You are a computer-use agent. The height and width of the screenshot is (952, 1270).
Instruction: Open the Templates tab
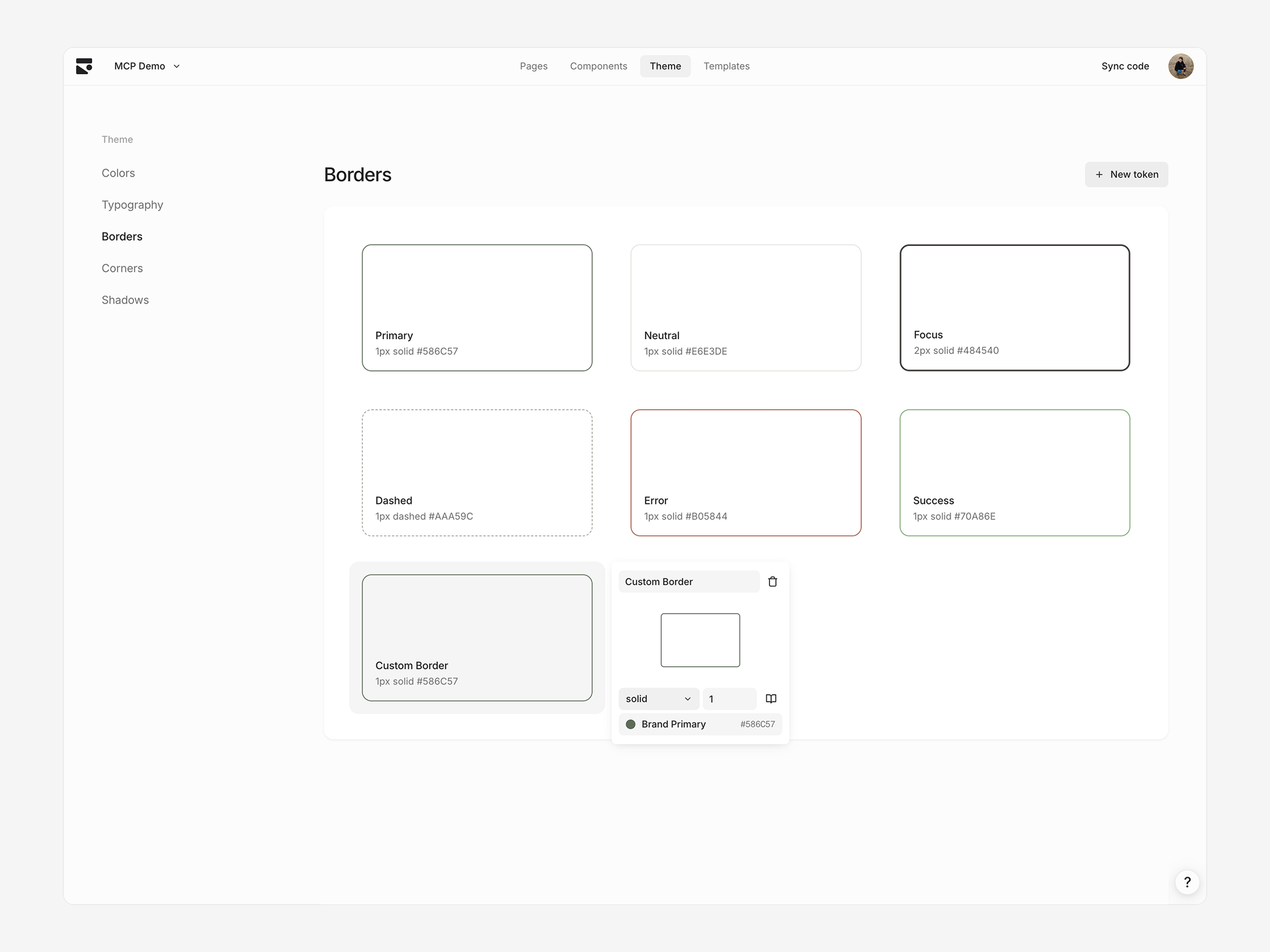[x=726, y=66]
